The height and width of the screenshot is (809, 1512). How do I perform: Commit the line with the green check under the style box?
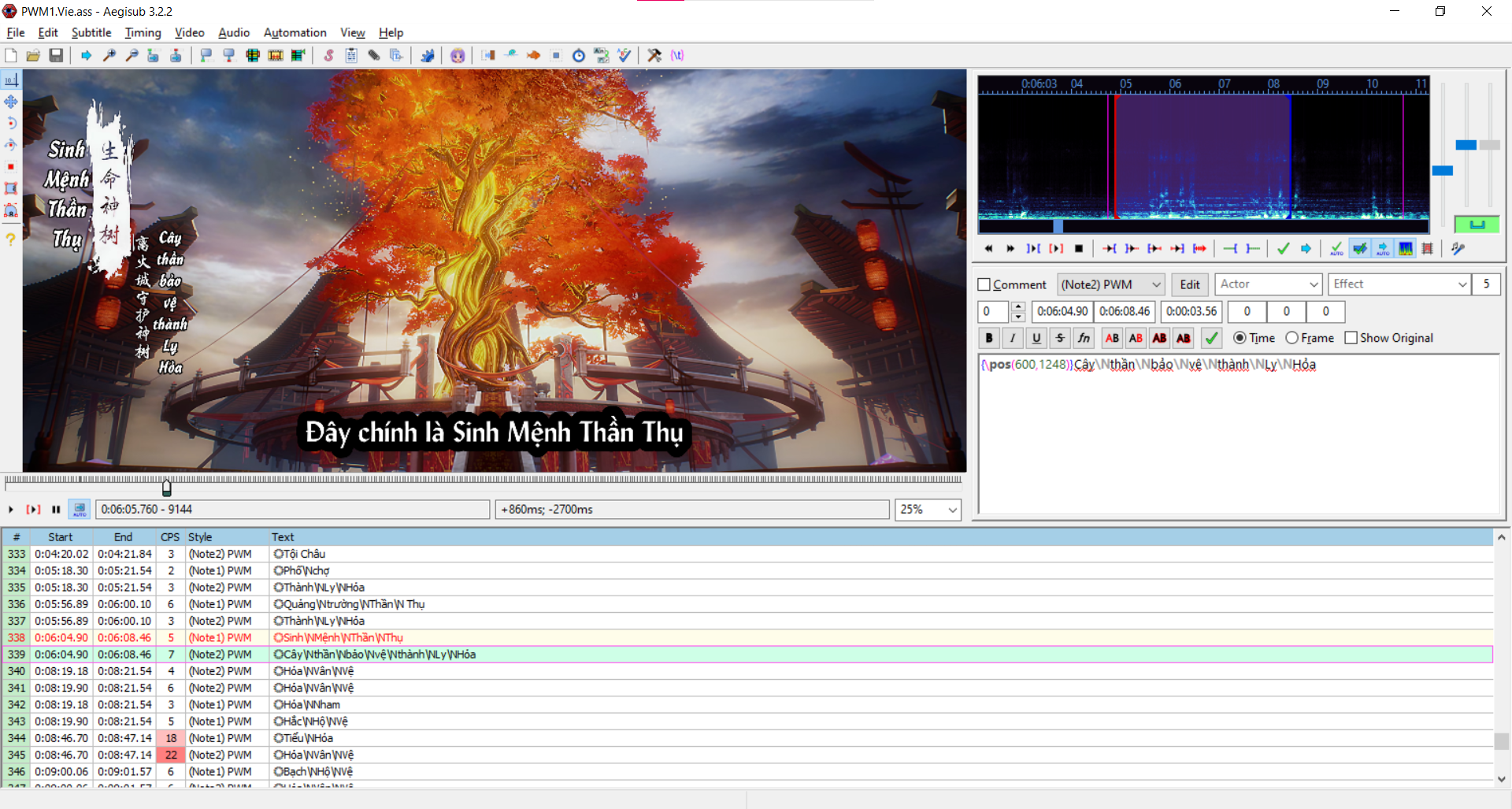click(x=1212, y=338)
